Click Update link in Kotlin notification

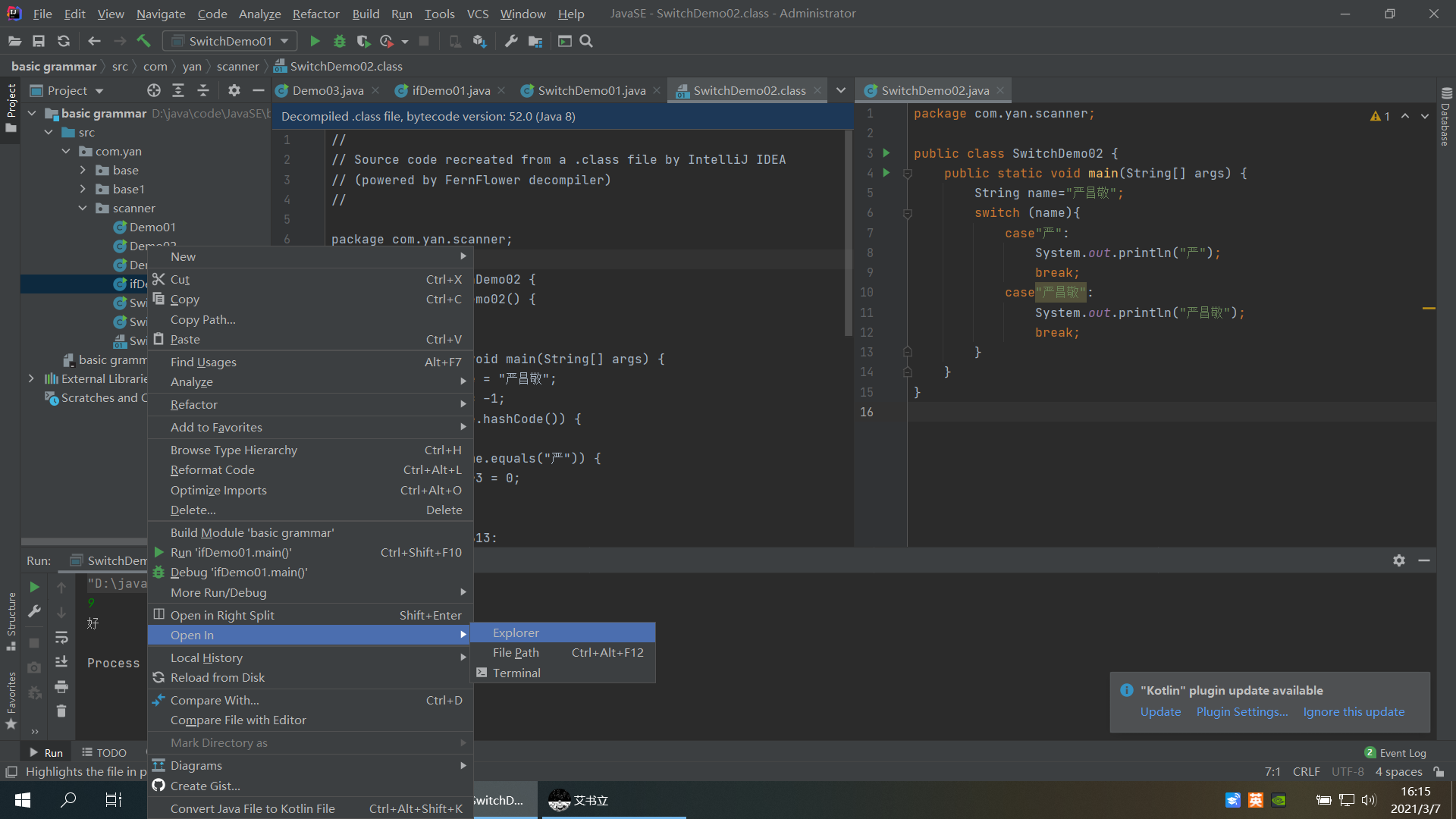[1160, 711]
